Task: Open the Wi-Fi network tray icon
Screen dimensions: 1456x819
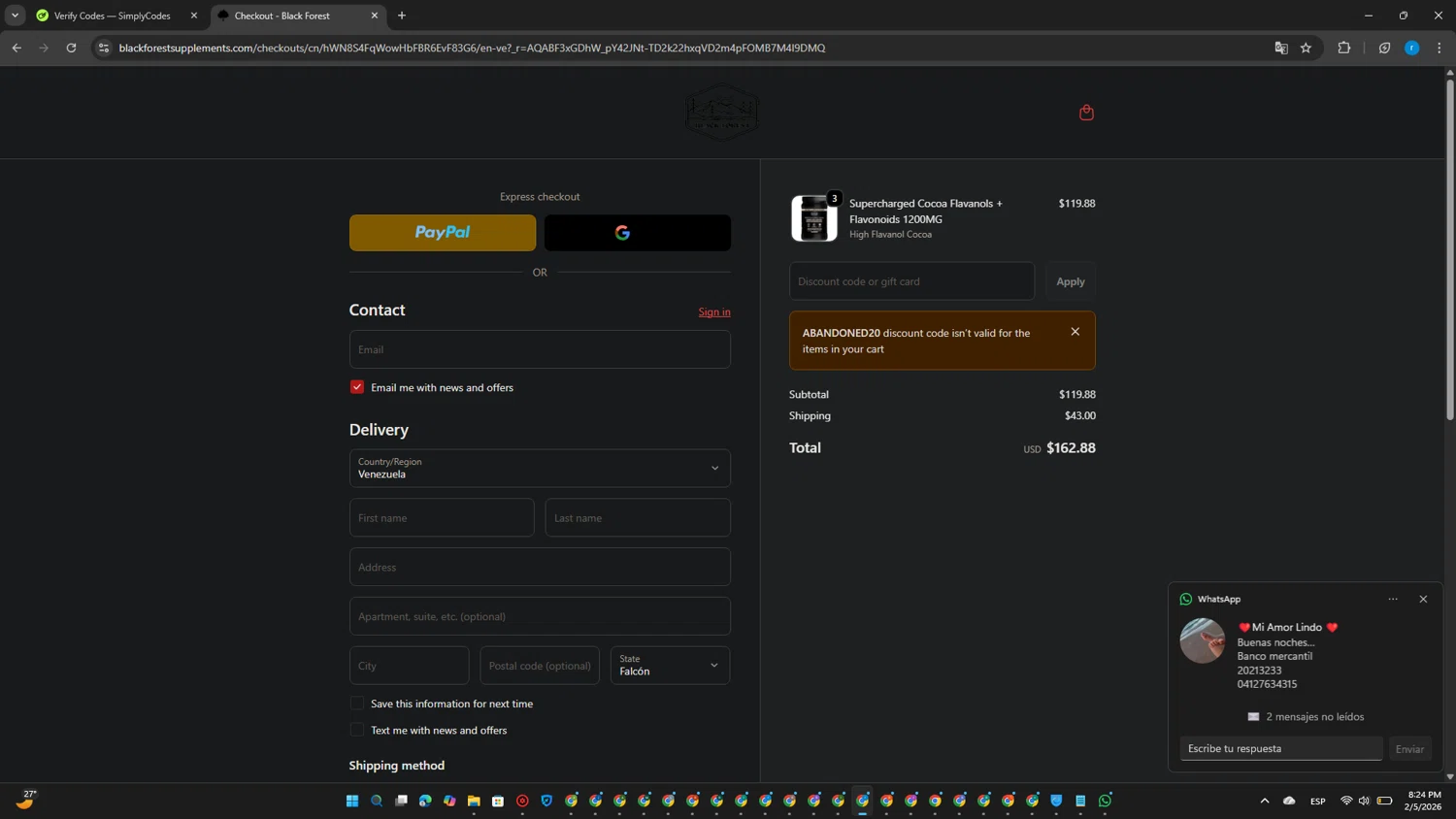Action: (x=1346, y=801)
